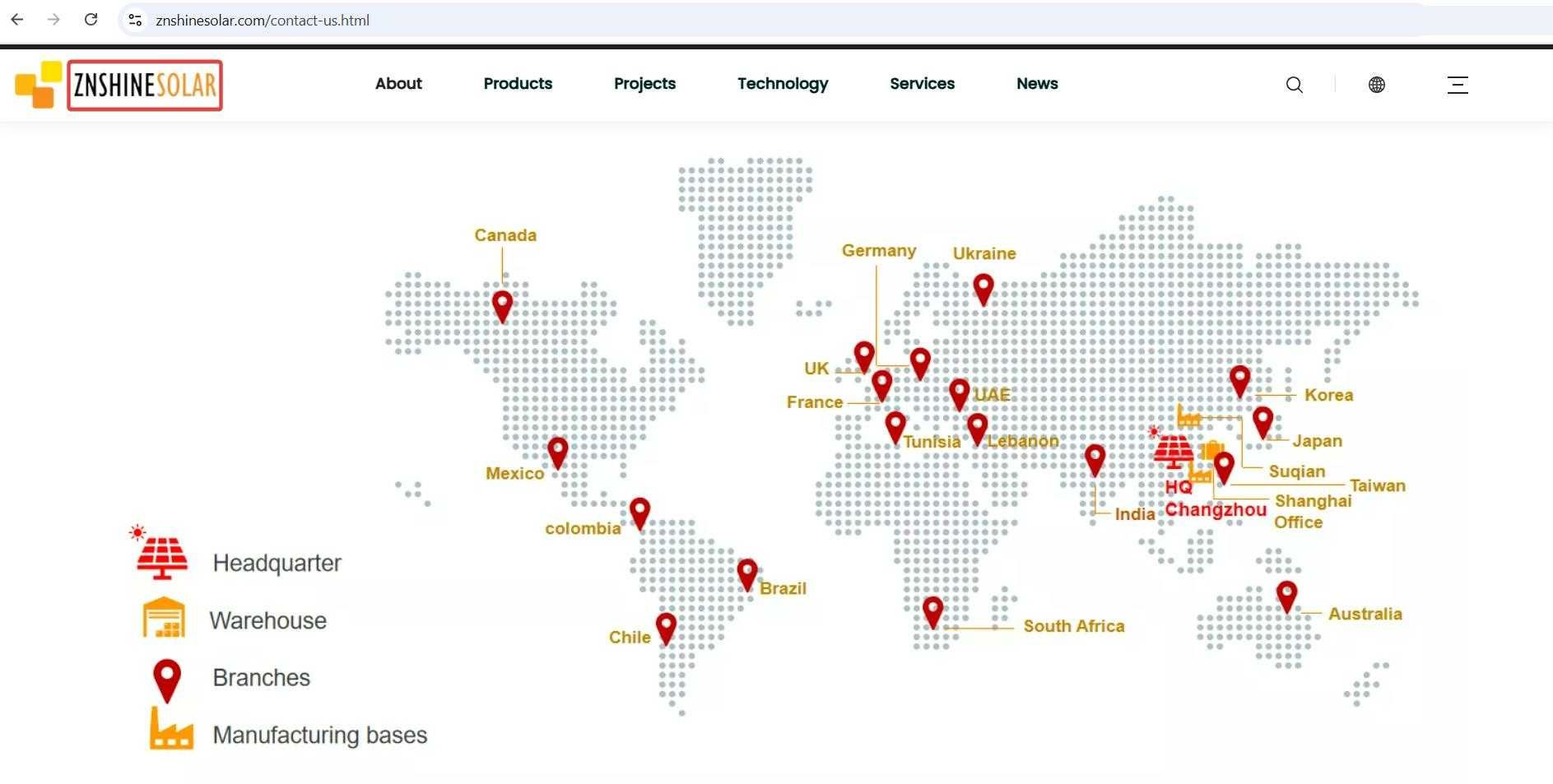Click the South Africa map label
Screen dimensions: 1553x784
point(1074,626)
